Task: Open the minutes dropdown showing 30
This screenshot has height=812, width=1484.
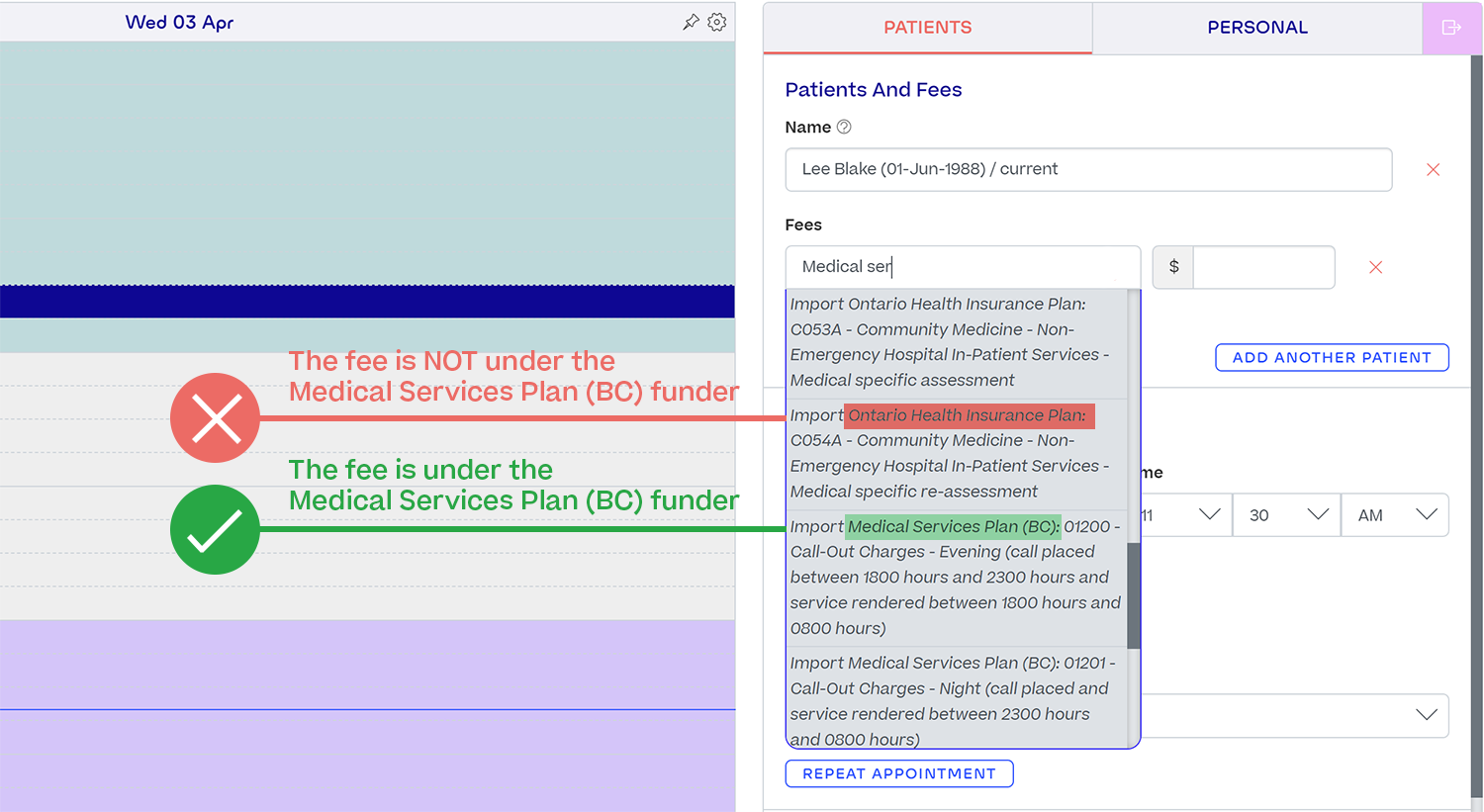Action: point(1287,515)
